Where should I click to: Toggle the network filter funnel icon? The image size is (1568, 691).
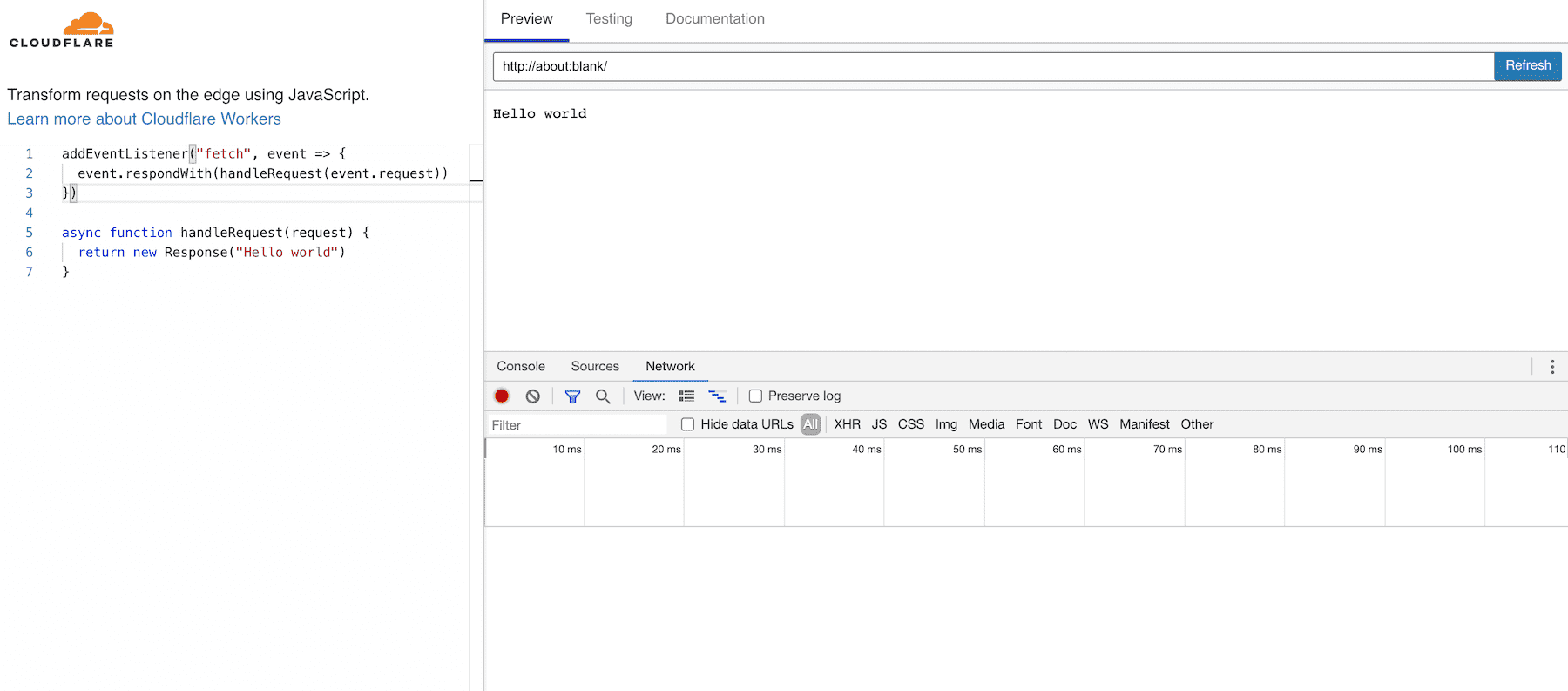pos(572,396)
